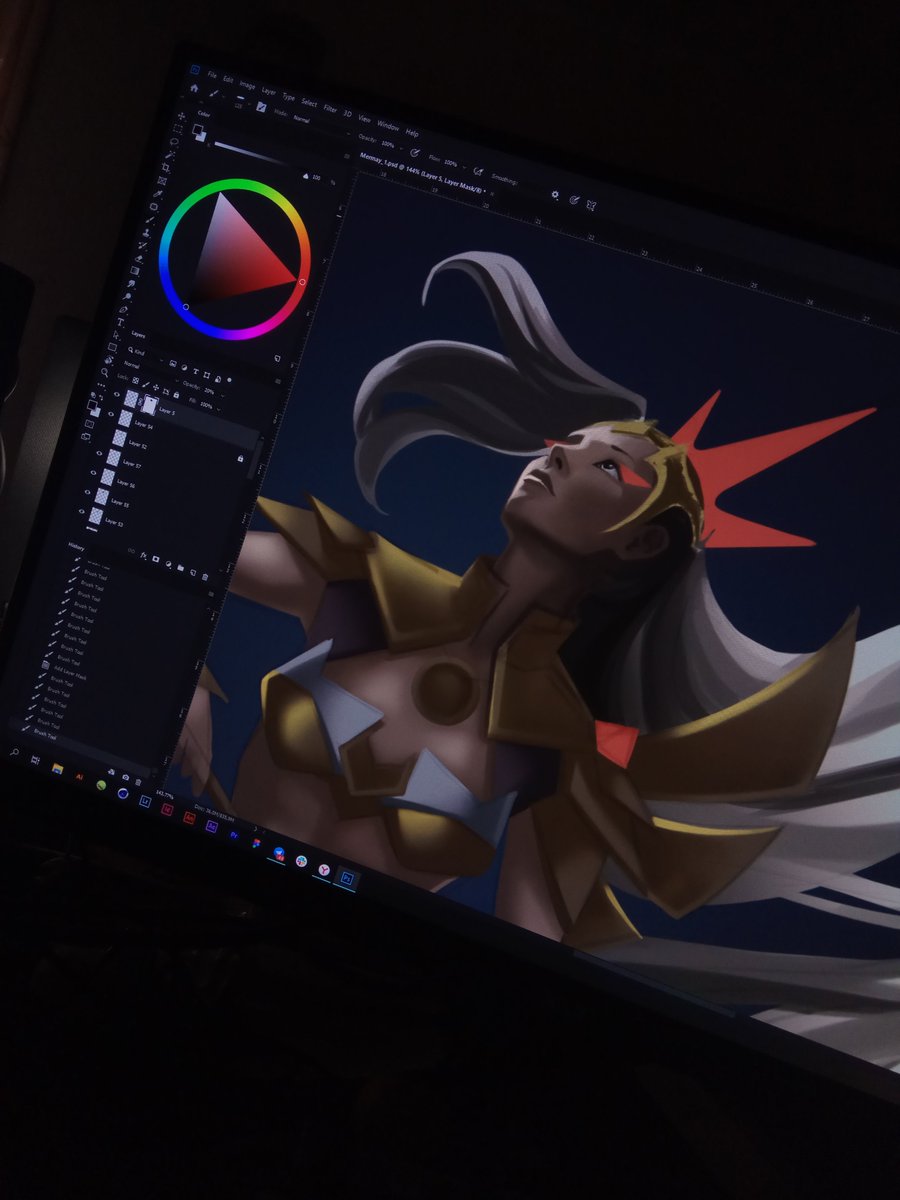The width and height of the screenshot is (900, 1200).
Task: Select the Crop tool
Action: pos(166,167)
